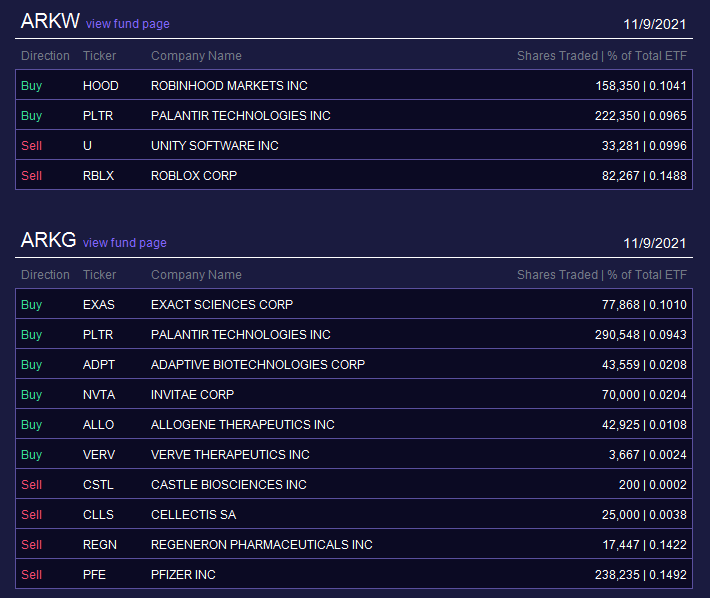Screen dimensions: 710x598
Task: Click the CSTL ticker
Action: (98, 484)
